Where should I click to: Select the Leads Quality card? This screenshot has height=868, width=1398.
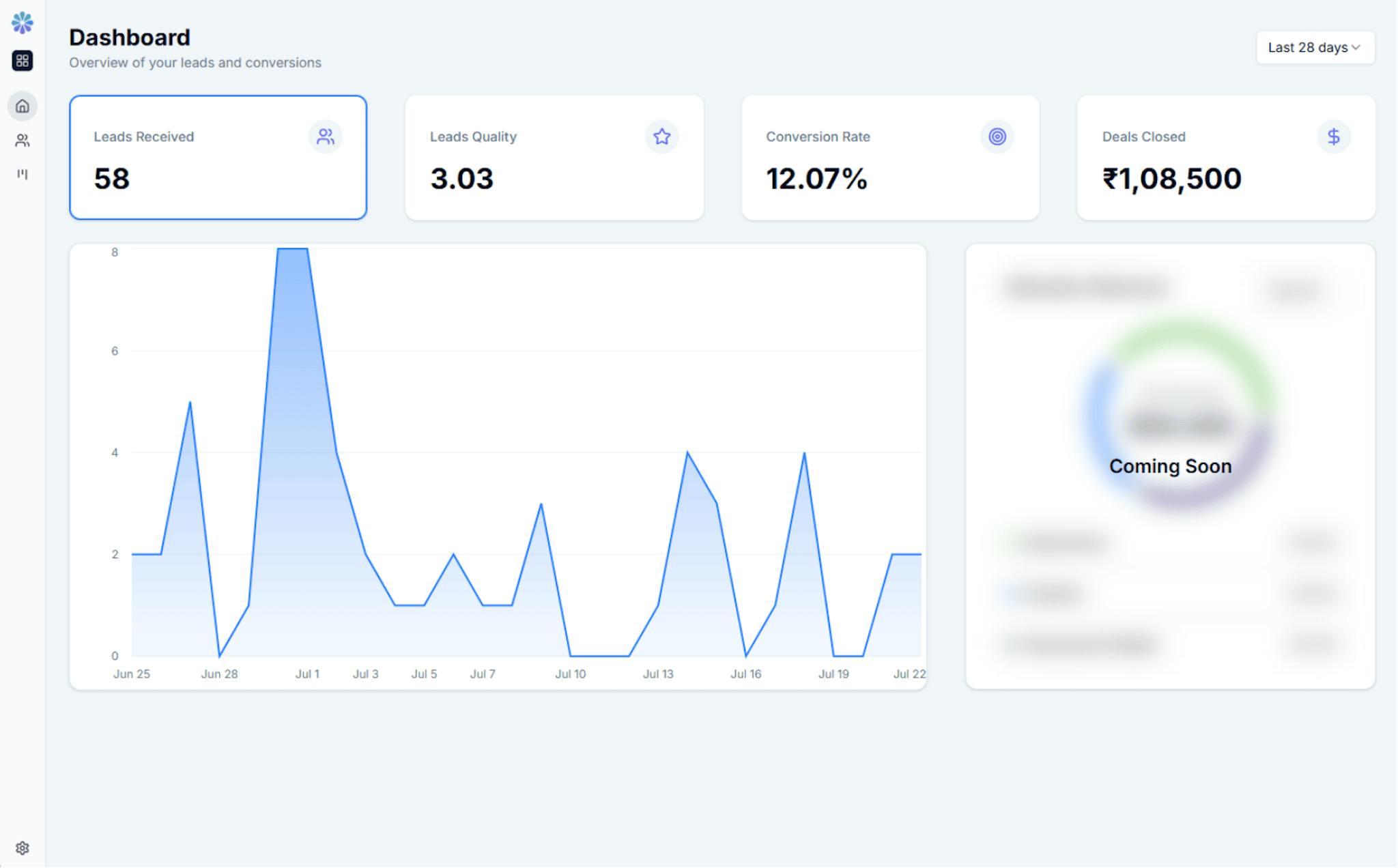554,158
